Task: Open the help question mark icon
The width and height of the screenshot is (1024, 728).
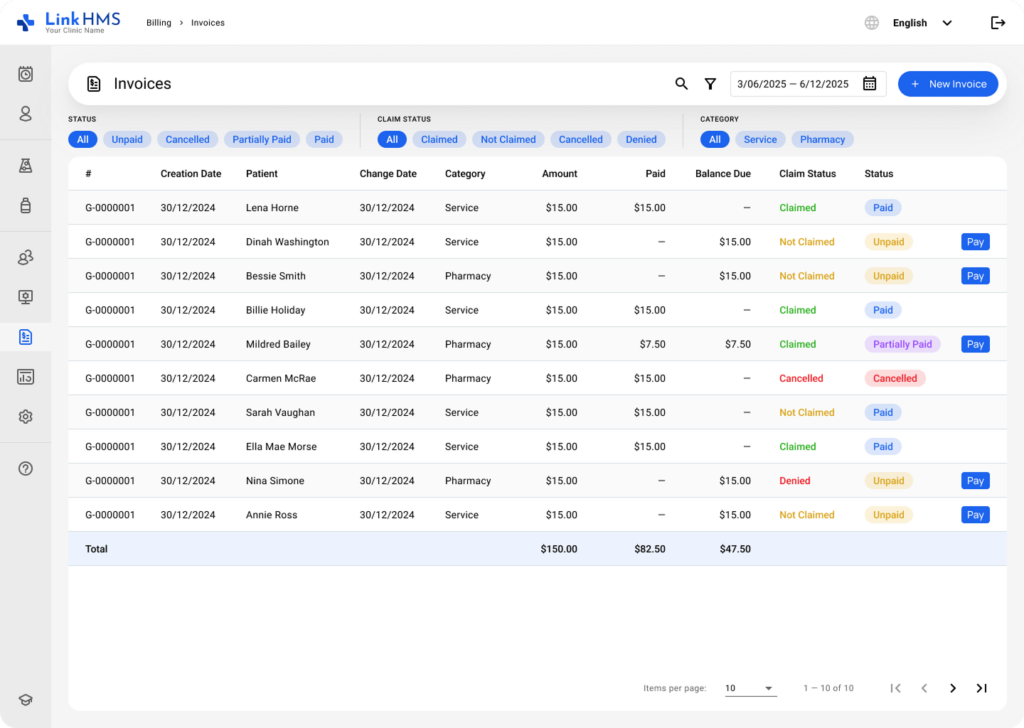Action: pos(25,468)
